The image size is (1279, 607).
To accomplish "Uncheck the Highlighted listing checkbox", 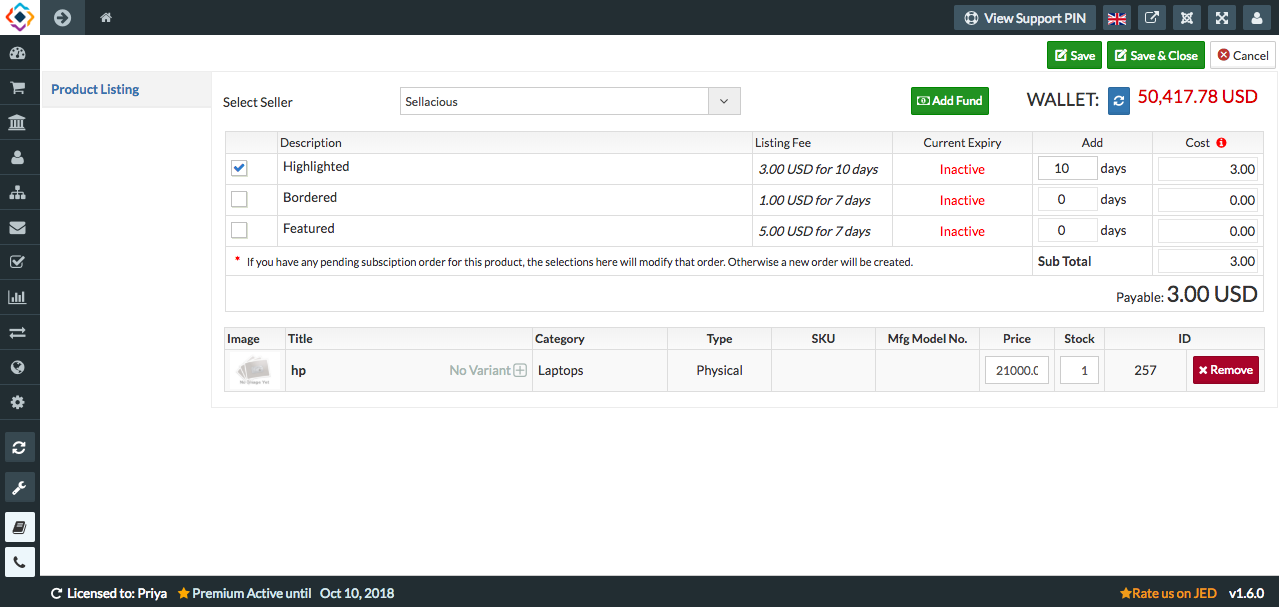I will point(239,168).
